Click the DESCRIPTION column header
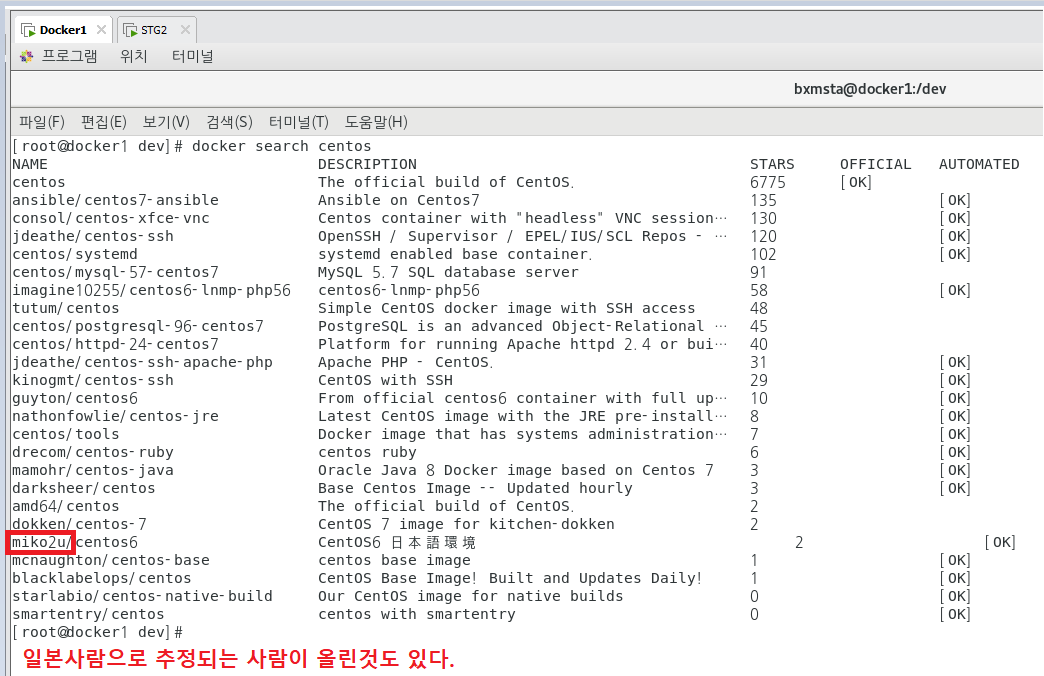Screen dimensions: 1044x676 coord(367,165)
